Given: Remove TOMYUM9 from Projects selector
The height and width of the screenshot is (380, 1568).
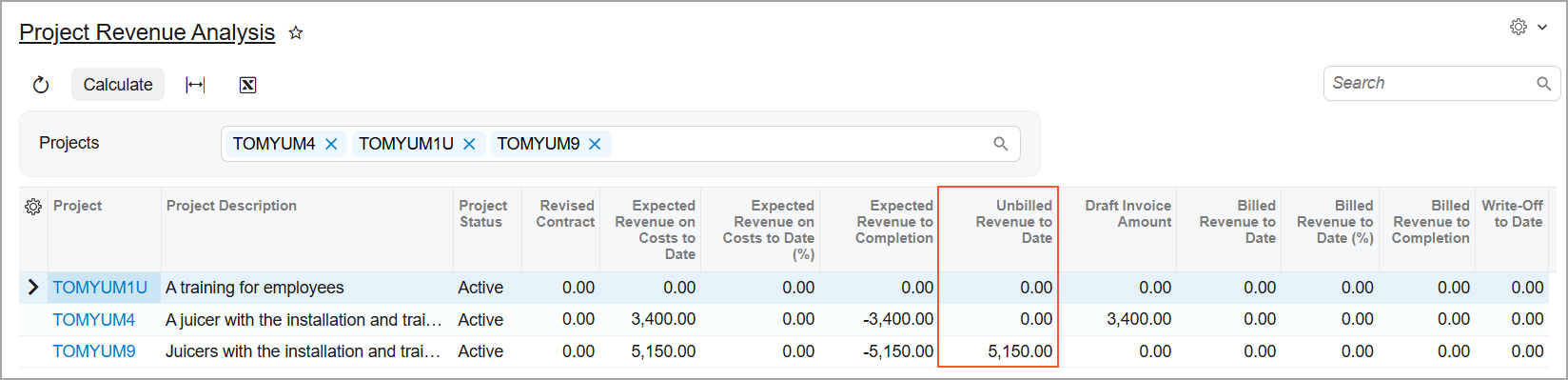Looking at the screenshot, I should pyautogui.click(x=595, y=144).
